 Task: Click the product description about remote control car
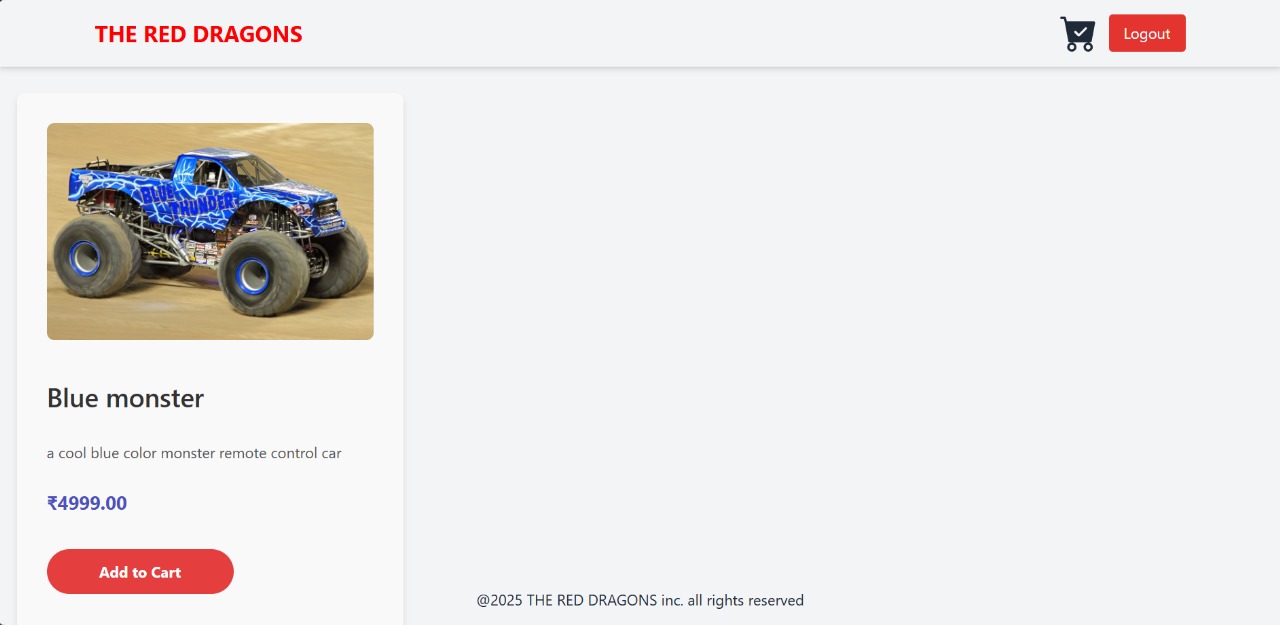click(194, 453)
